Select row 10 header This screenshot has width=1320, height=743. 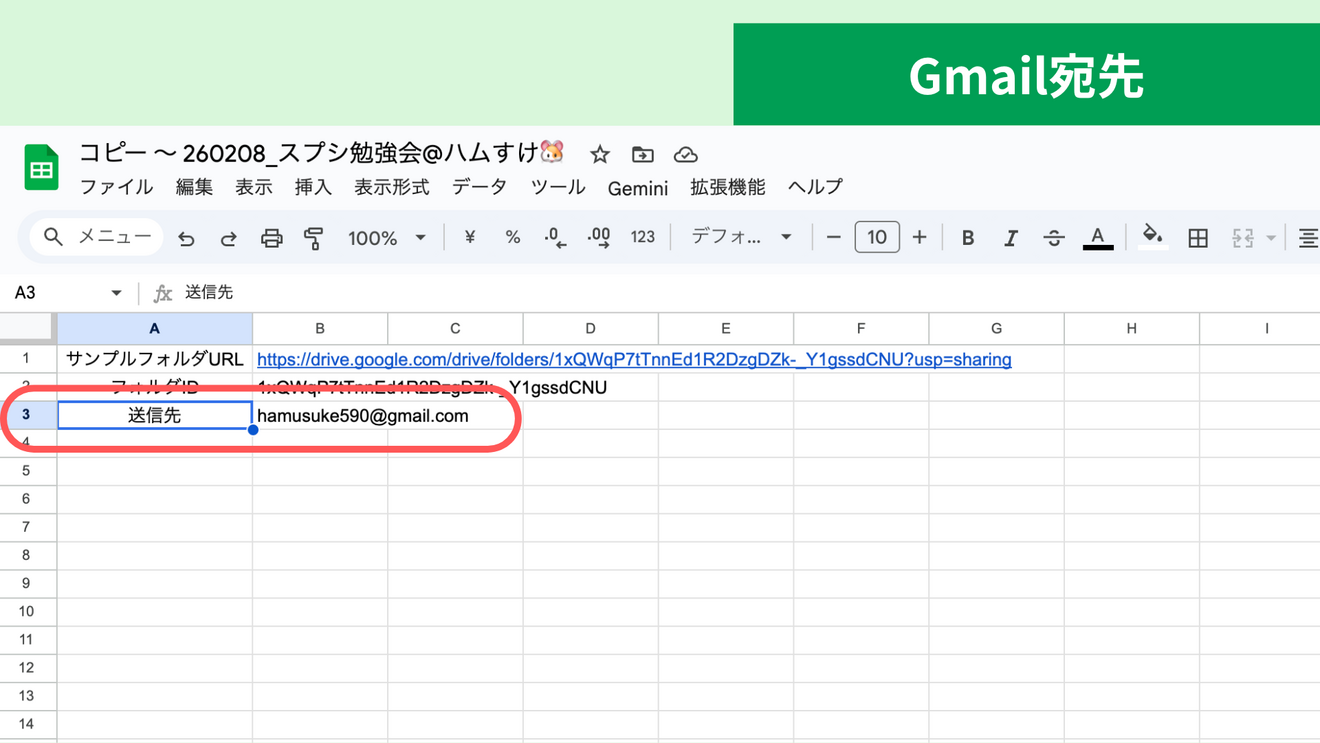27,611
